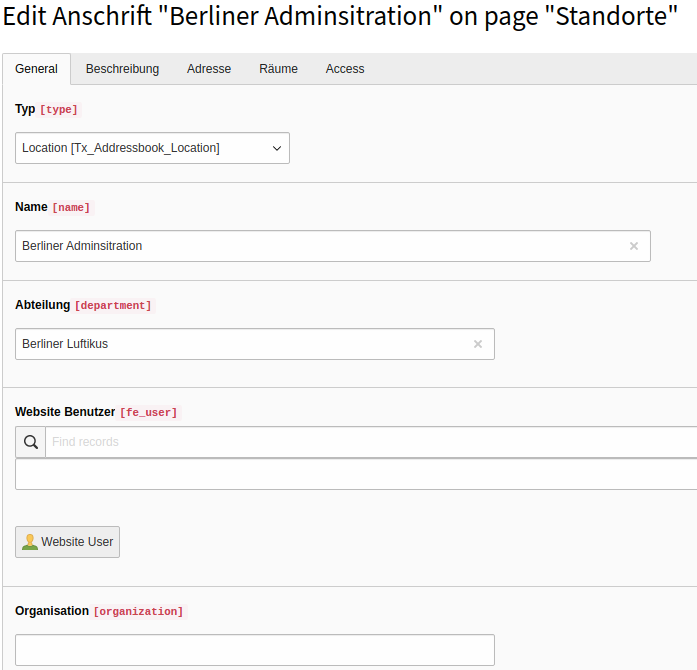Click the Website Benutzer field label
The height and width of the screenshot is (670, 697).
point(65,411)
